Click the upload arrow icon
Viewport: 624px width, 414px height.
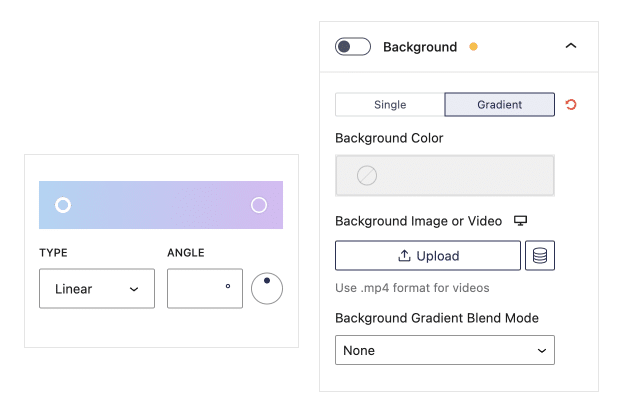click(x=404, y=256)
